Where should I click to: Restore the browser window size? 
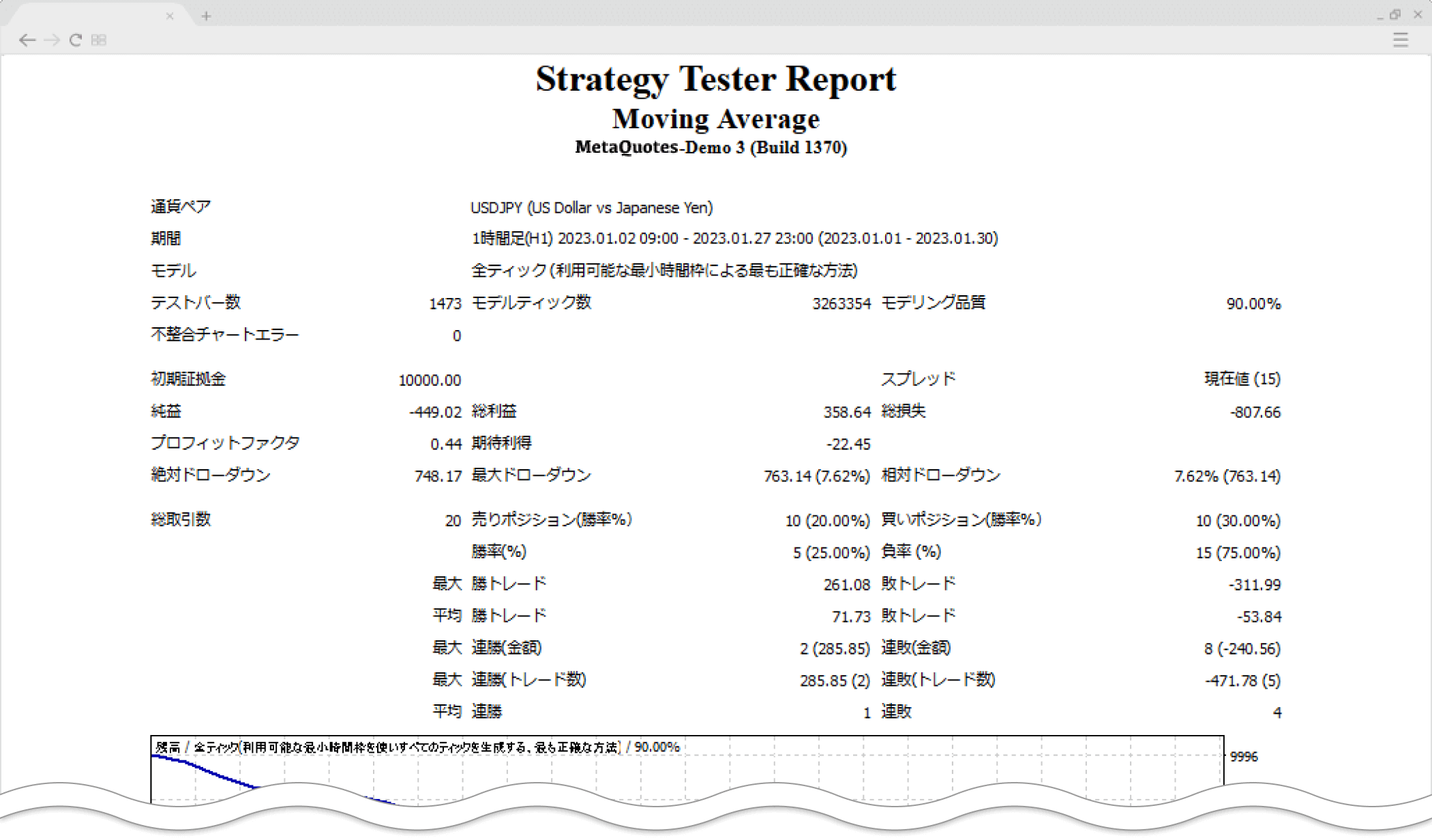click(1395, 14)
